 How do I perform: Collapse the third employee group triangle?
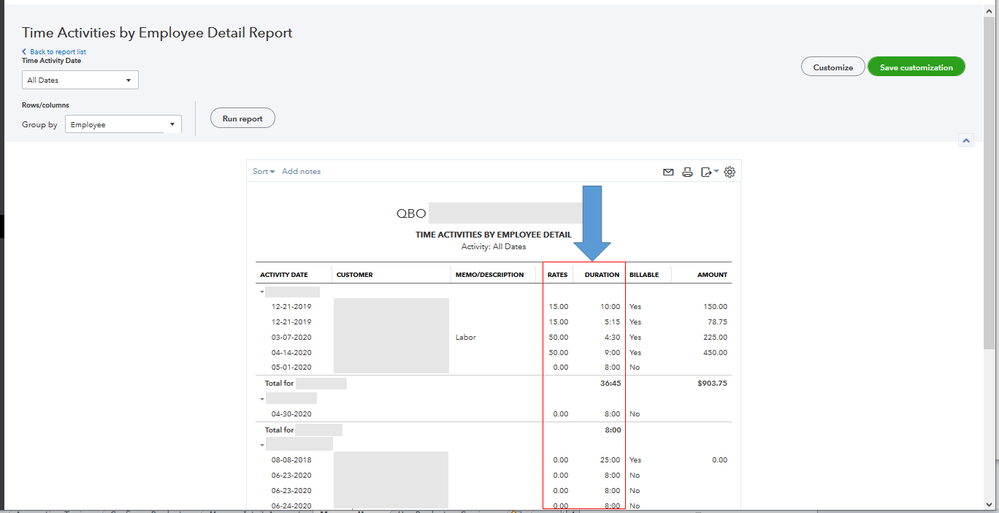pyautogui.click(x=260, y=444)
